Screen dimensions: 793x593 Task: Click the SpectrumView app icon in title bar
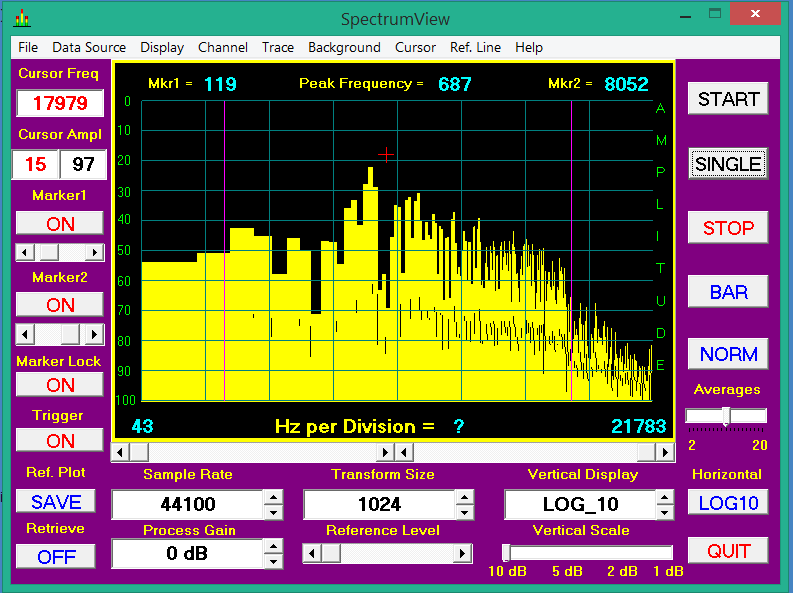pyautogui.click(x=21, y=18)
